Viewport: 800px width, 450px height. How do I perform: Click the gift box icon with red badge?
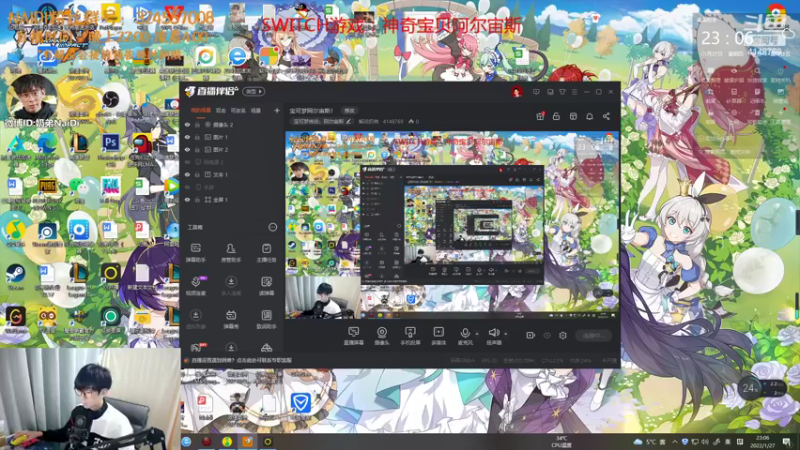pos(540,116)
